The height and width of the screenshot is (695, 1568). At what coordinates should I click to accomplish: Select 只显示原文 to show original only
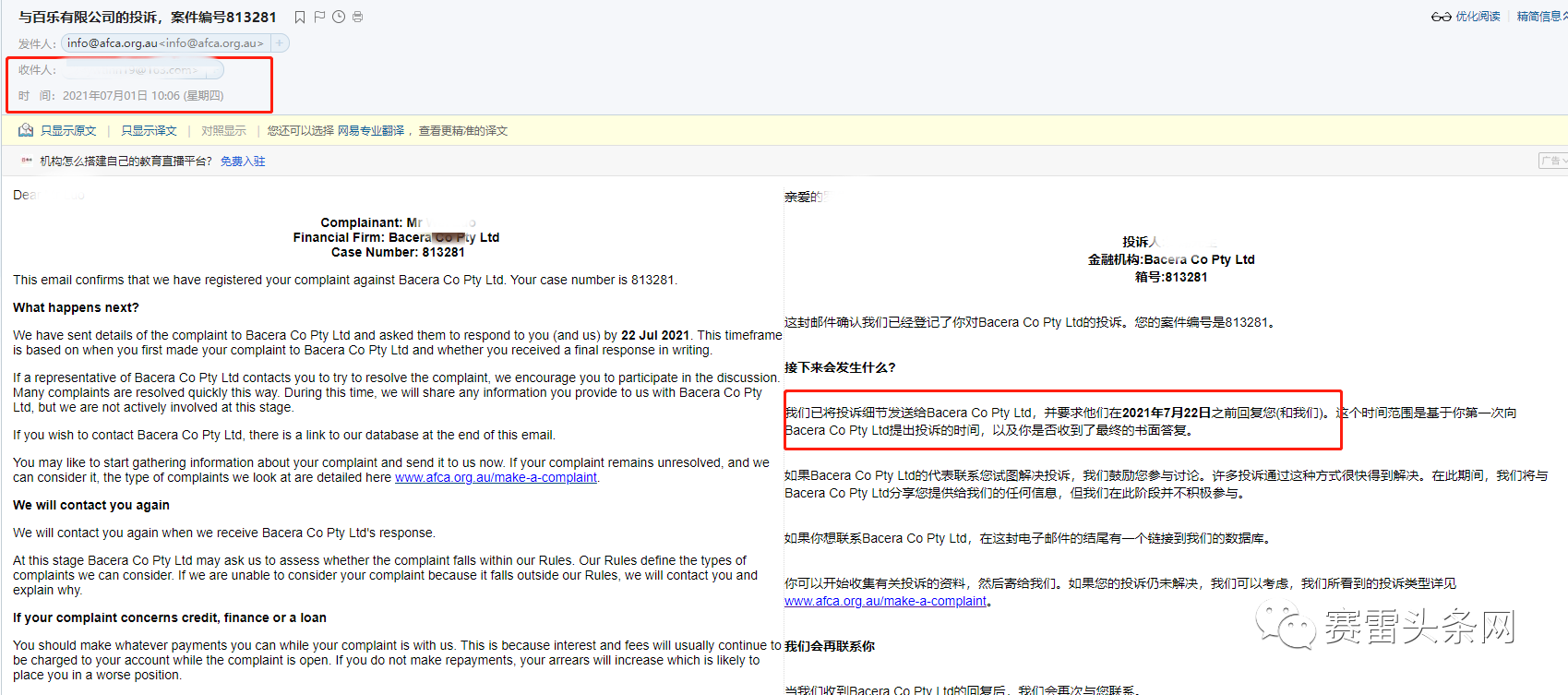coord(68,131)
